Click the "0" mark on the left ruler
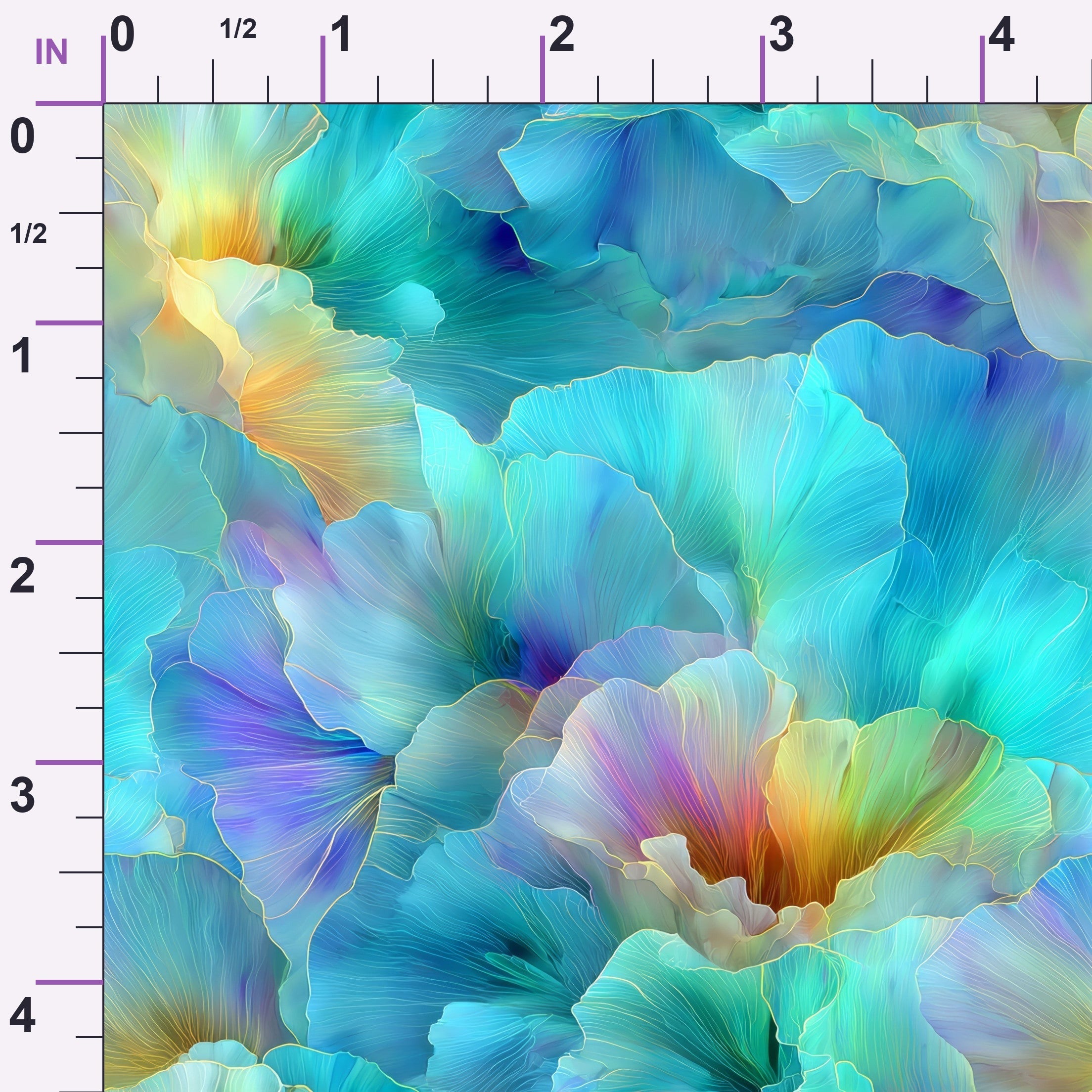 [23, 136]
